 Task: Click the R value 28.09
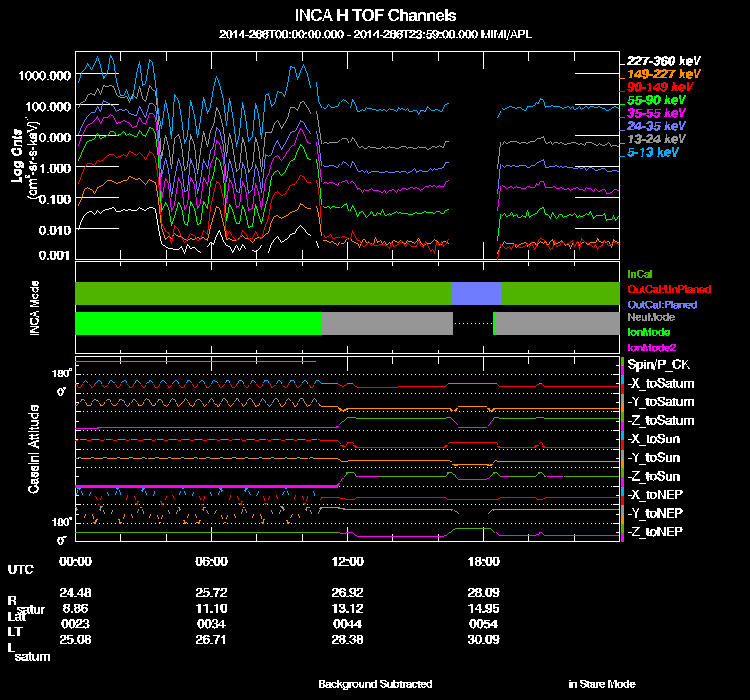click(483, 593)
